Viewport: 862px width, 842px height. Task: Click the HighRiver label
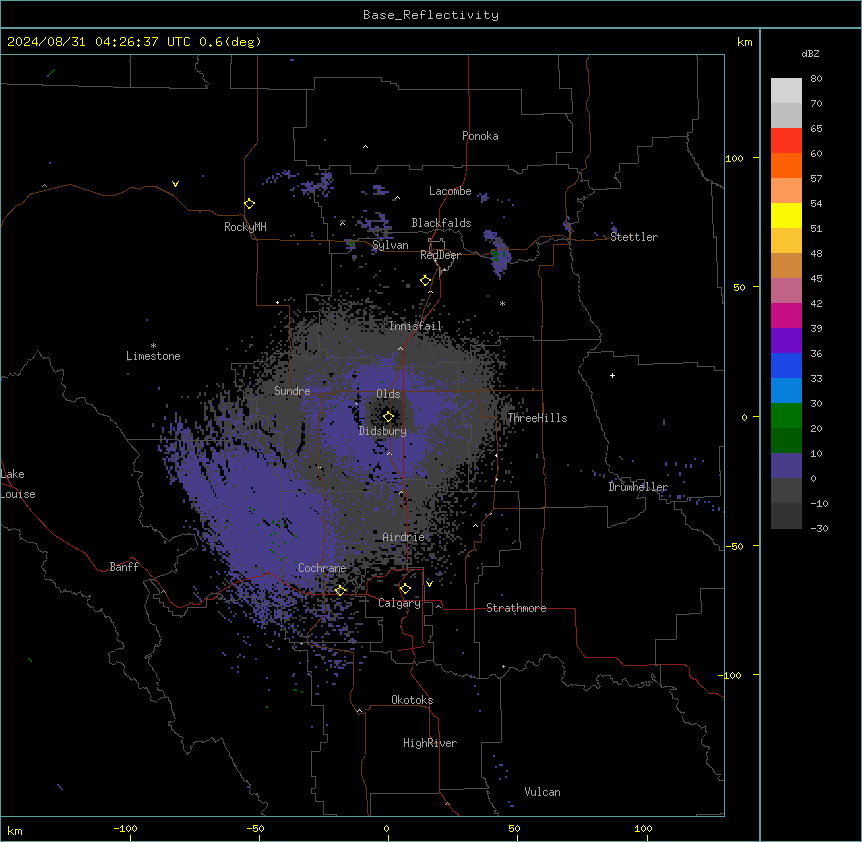[x=430, y=743]
